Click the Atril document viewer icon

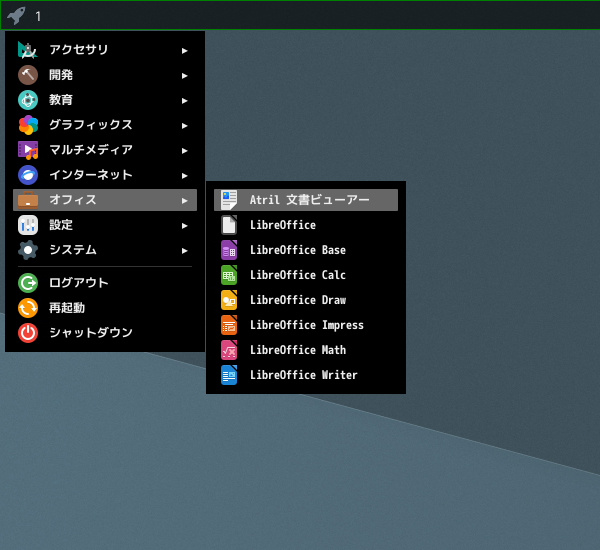coord(229,200)
